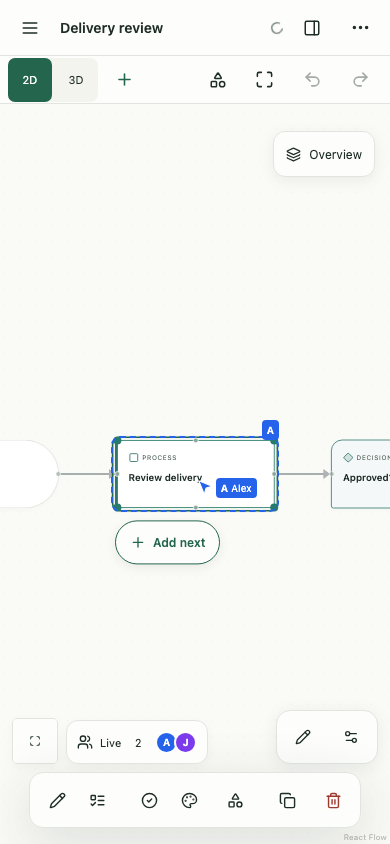Open the hamburger menu
Screen dimensions: 390x844
tap(30, 28)
